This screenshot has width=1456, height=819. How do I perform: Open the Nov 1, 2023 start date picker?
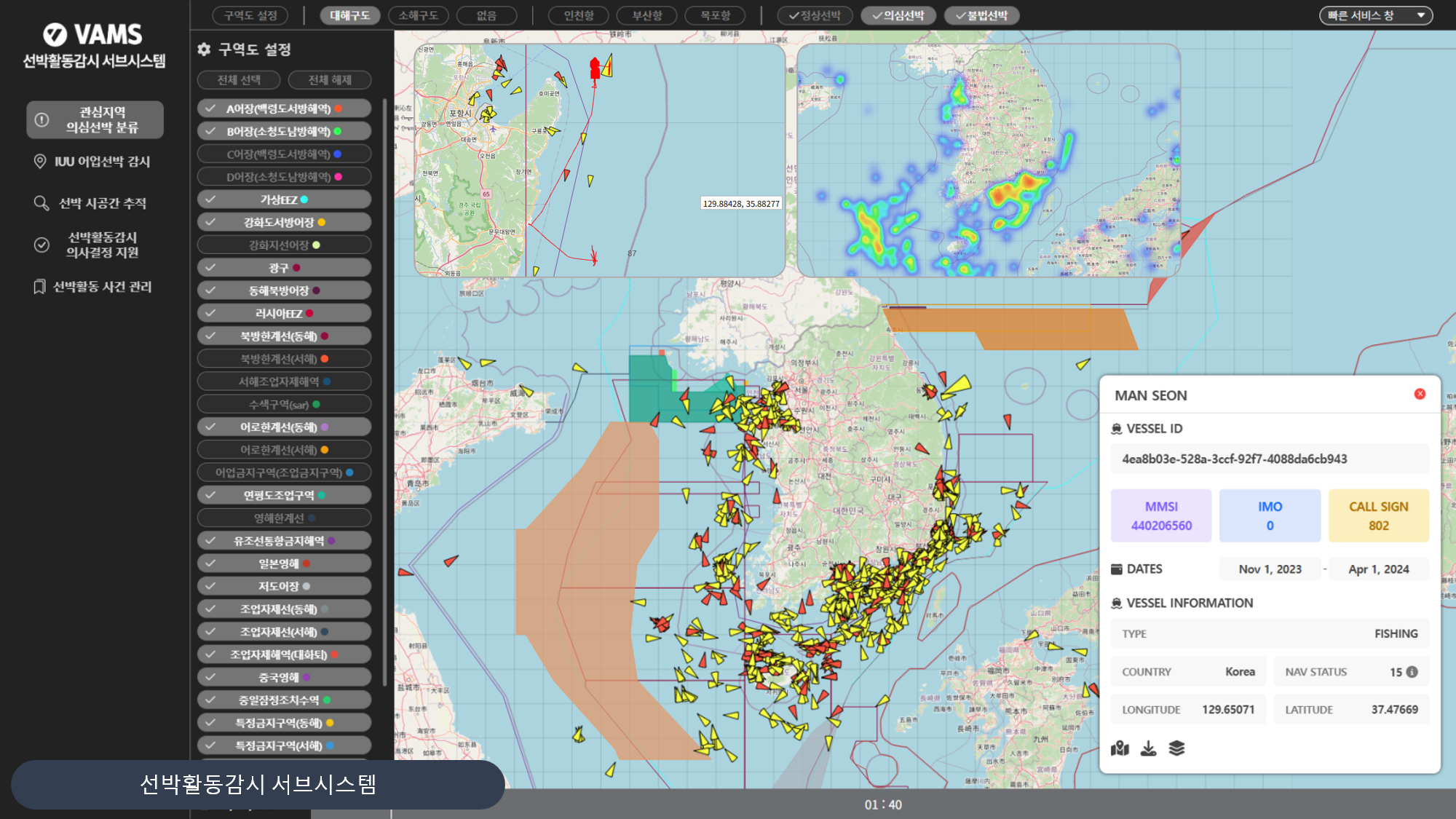1270,569
